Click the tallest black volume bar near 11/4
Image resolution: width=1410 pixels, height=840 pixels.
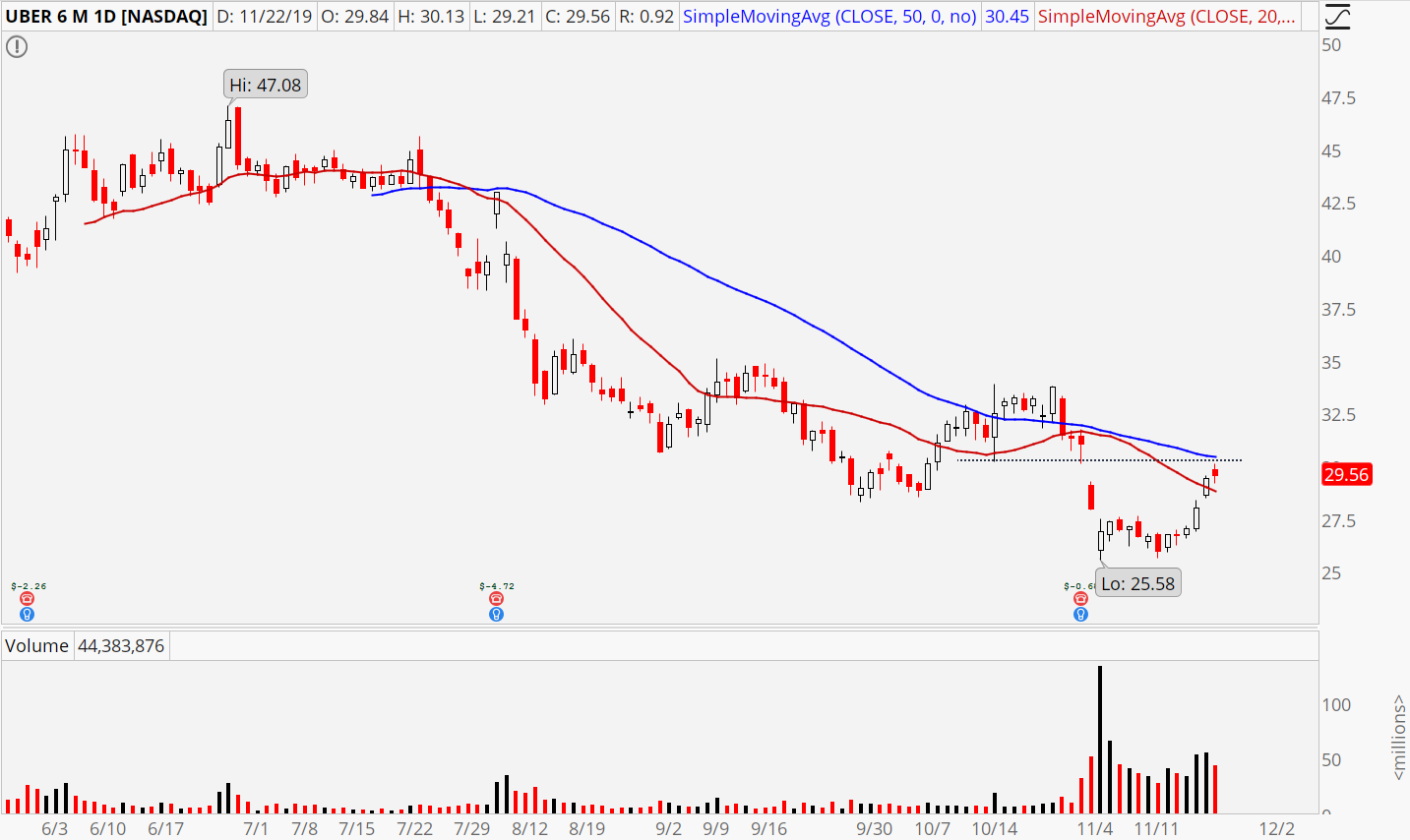click(1100, 740)
